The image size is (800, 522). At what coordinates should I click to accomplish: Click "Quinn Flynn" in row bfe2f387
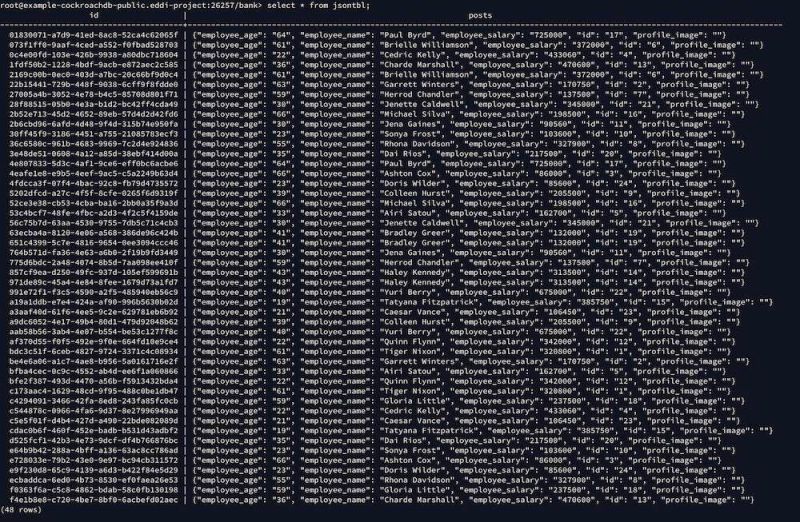click(410, 381)
